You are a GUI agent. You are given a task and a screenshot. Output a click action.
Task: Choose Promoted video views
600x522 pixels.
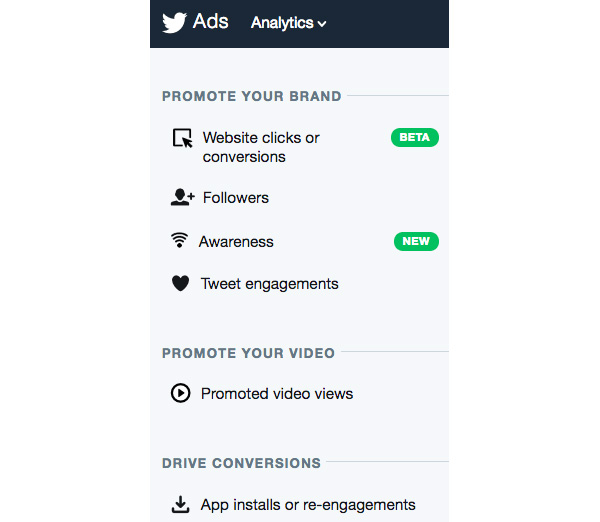277,394
